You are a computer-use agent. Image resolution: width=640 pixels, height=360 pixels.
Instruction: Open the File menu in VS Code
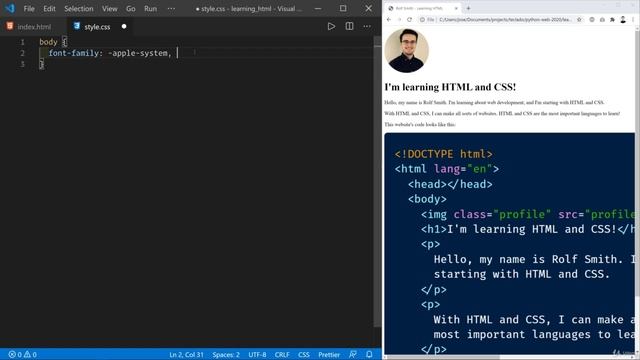tap(29, 9)
